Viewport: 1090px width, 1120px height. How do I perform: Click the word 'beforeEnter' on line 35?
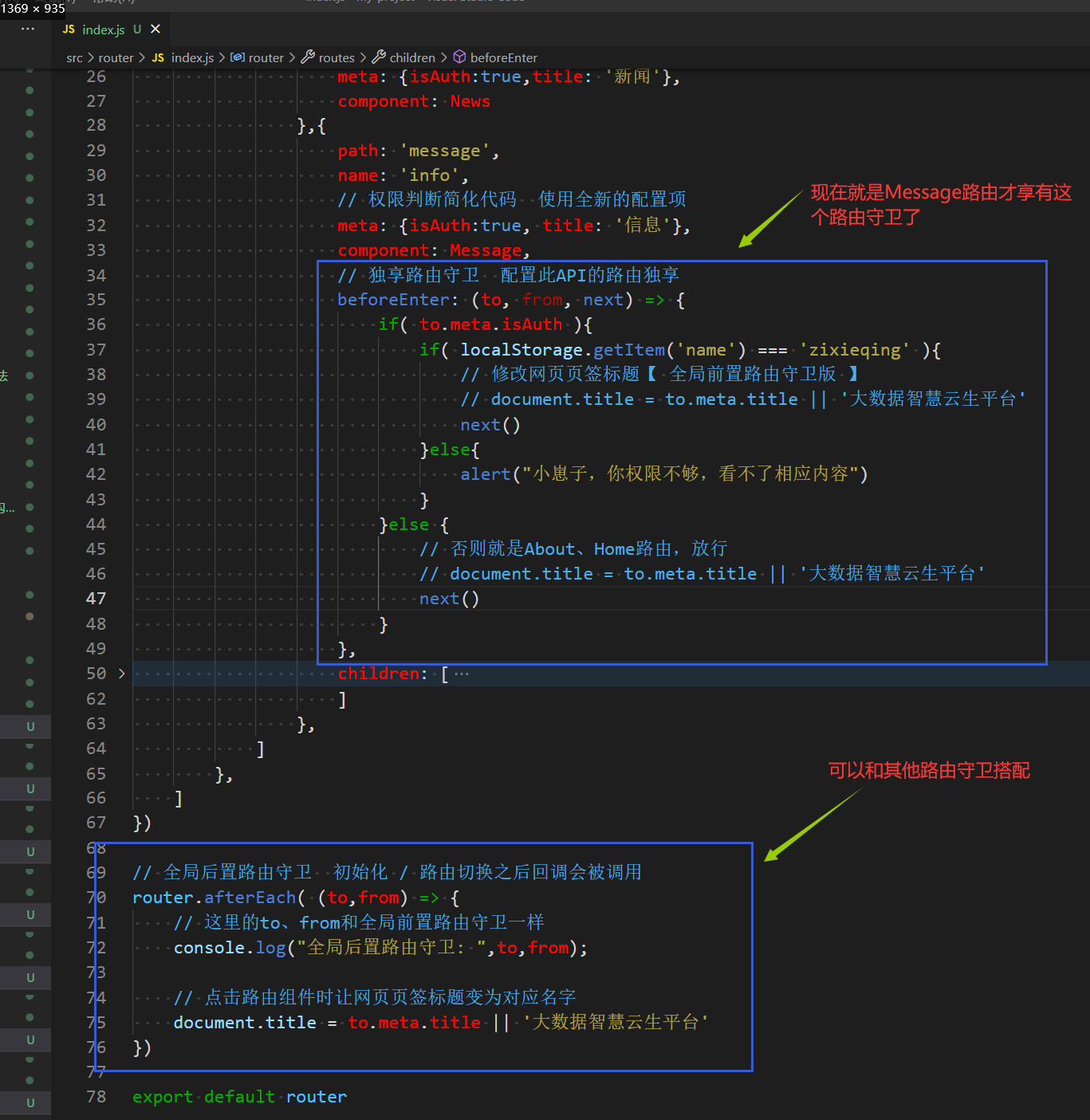[393, 300]
